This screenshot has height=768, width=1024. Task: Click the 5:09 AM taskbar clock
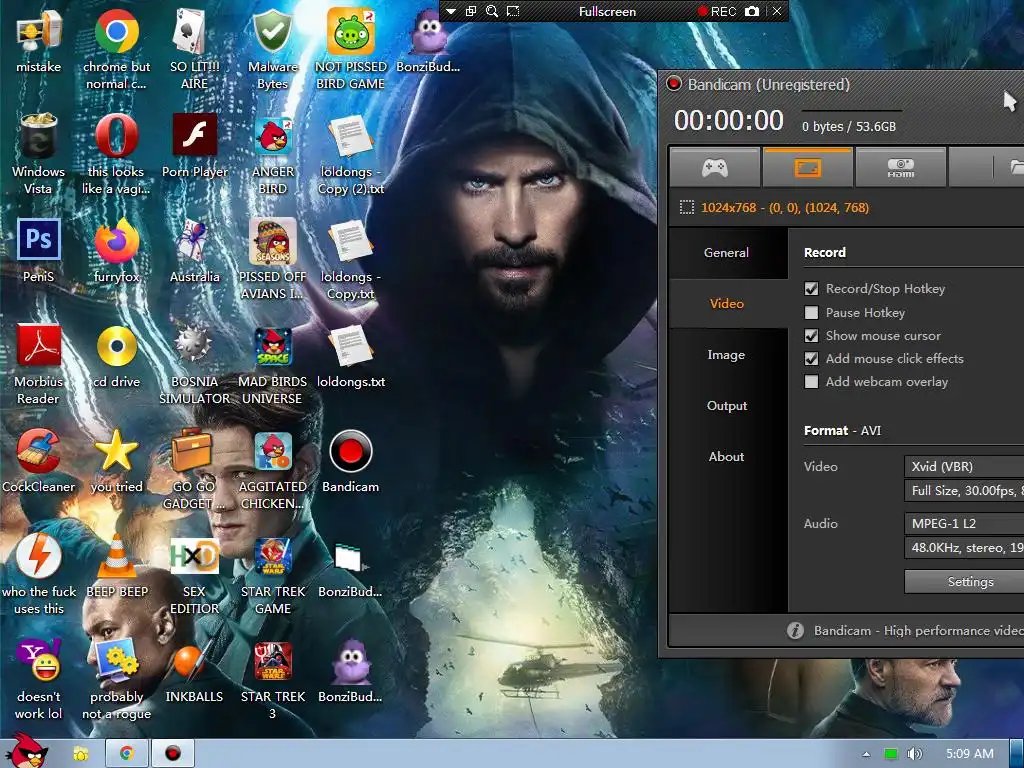(970, 754)
